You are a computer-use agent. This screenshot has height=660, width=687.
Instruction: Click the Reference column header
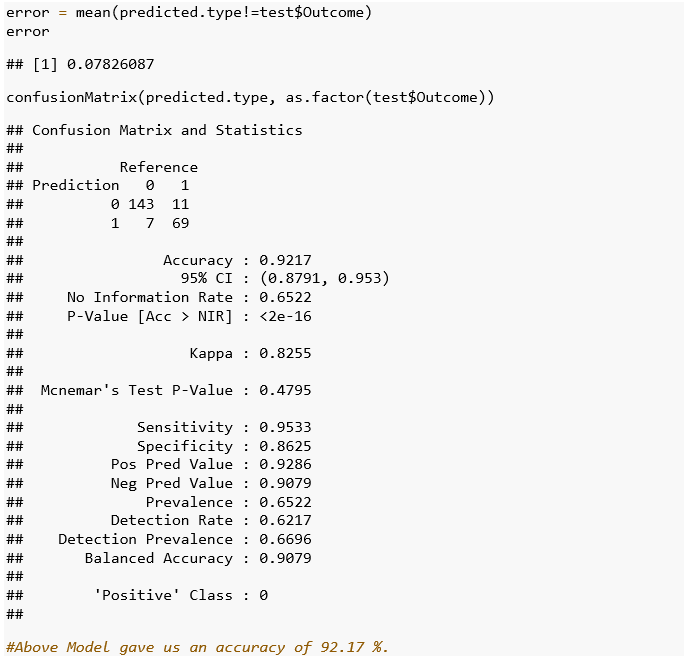coord(159,167)
